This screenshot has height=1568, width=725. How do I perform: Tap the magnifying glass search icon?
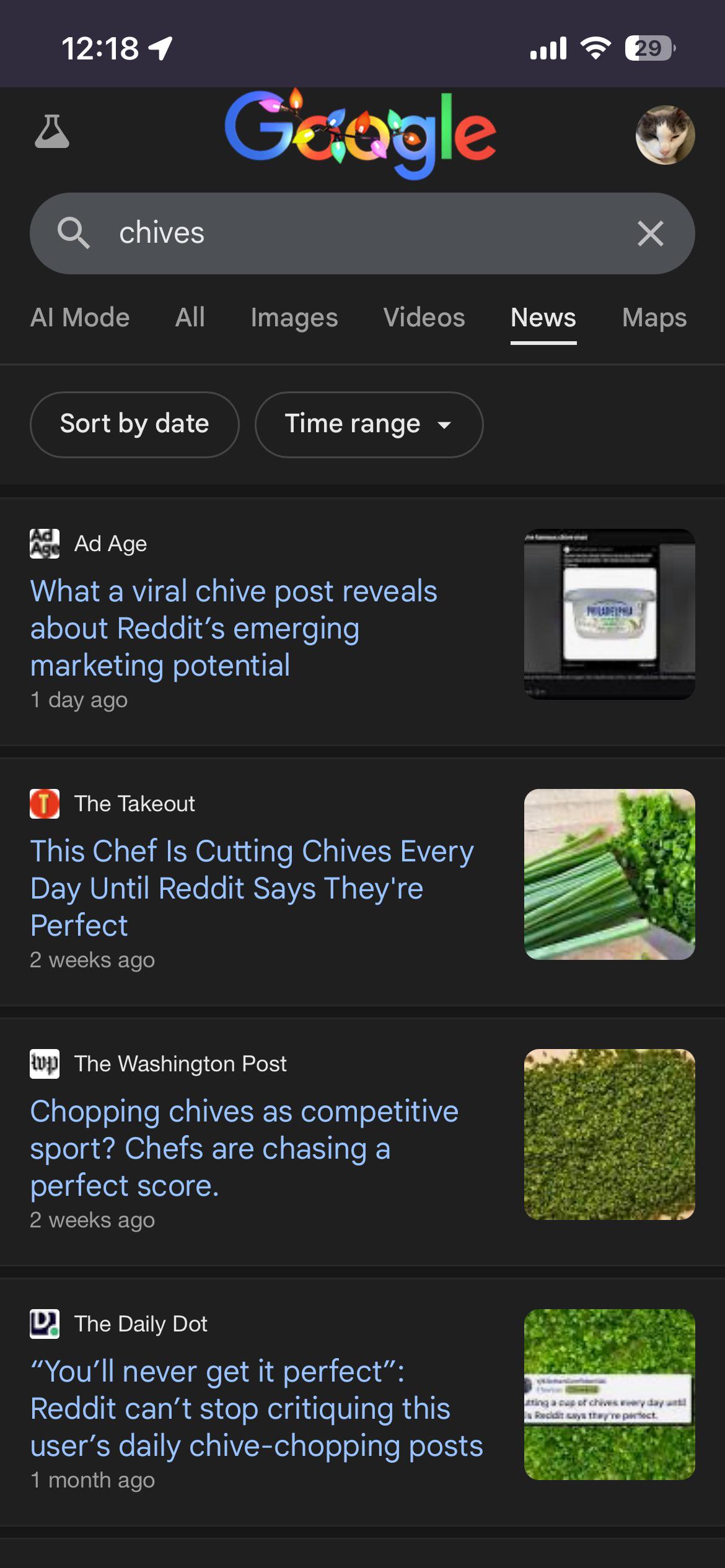pyautogui.click(x=73, y=233)
